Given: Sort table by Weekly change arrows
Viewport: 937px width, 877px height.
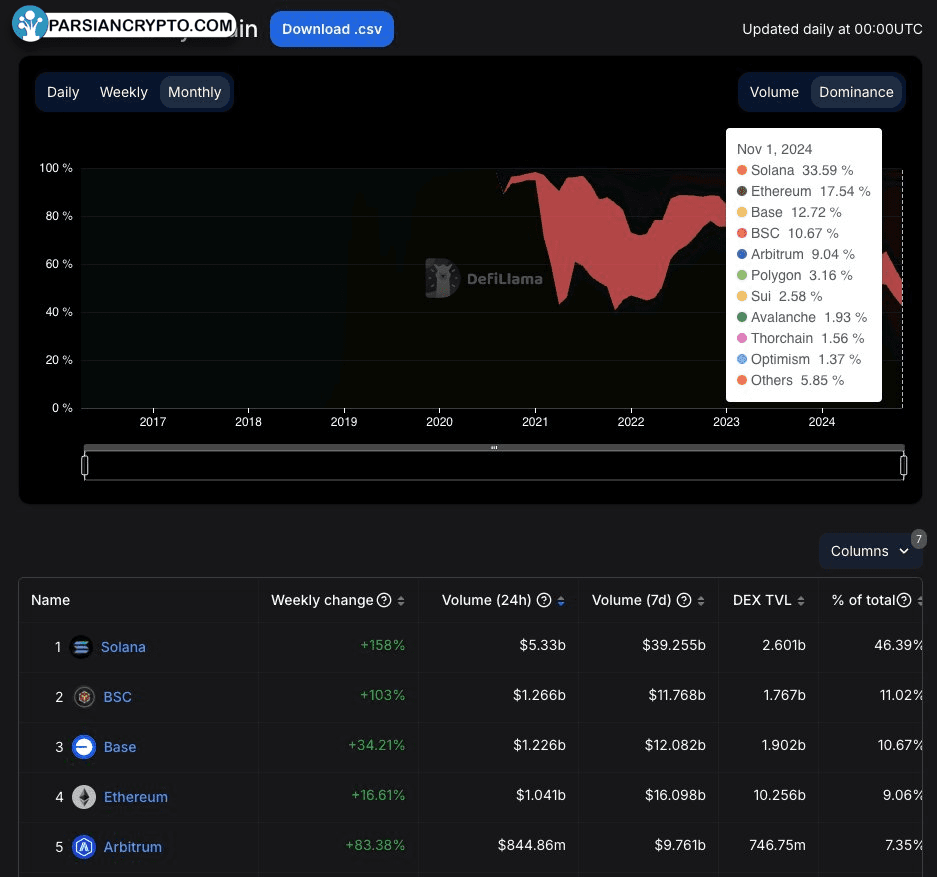Looking at the screenshot, I should coord(401,601).
